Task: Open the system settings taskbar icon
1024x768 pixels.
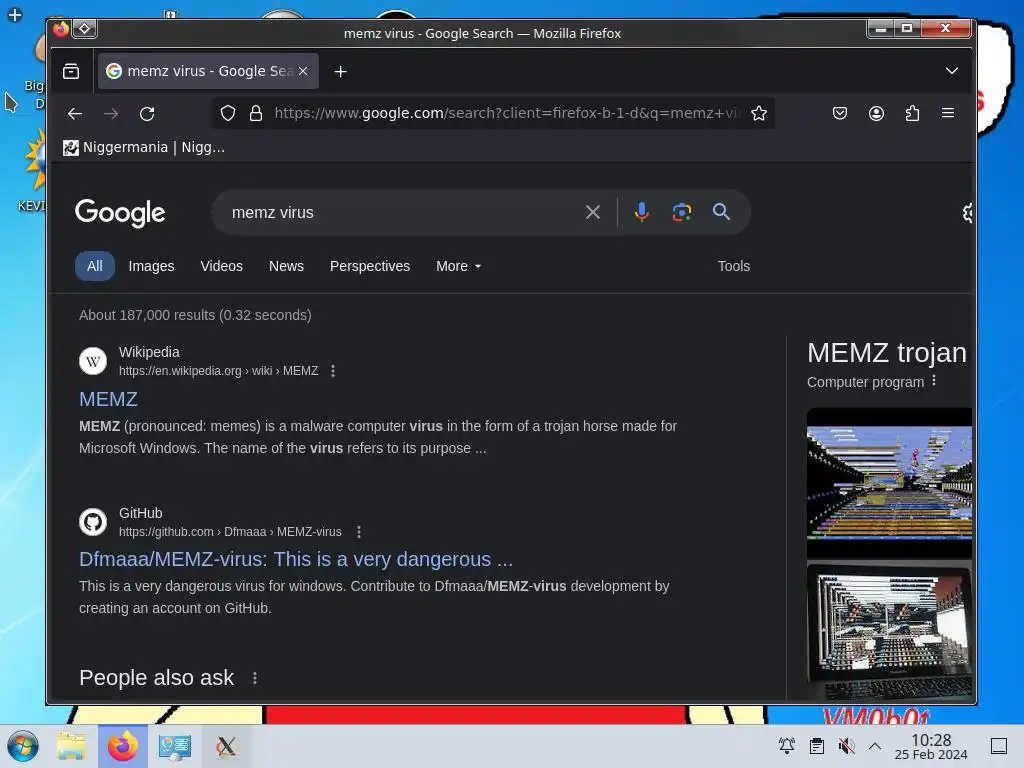Action: [x=174, y=746]
